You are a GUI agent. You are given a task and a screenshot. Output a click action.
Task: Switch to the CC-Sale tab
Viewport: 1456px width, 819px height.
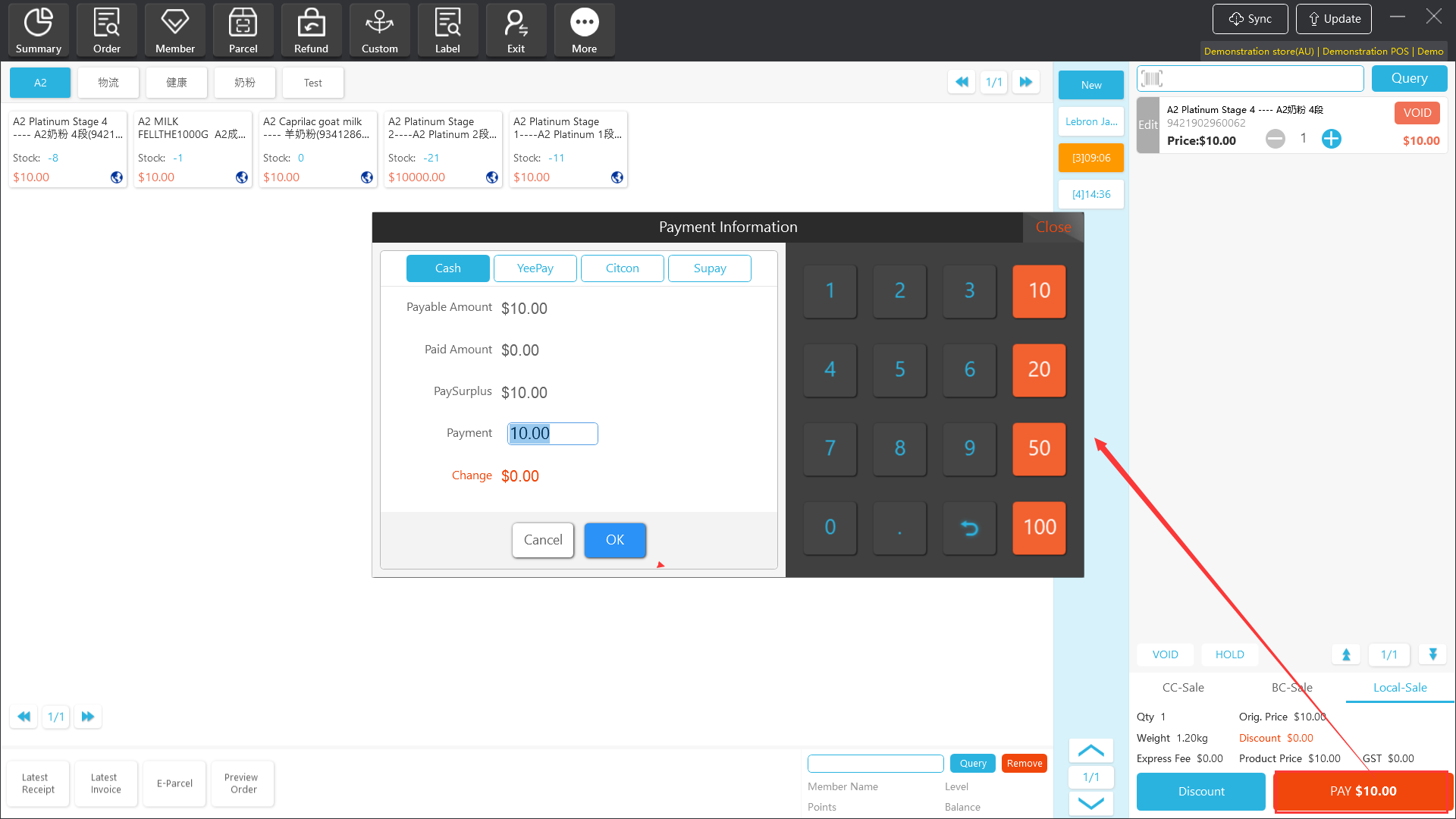coord(1183,688)
